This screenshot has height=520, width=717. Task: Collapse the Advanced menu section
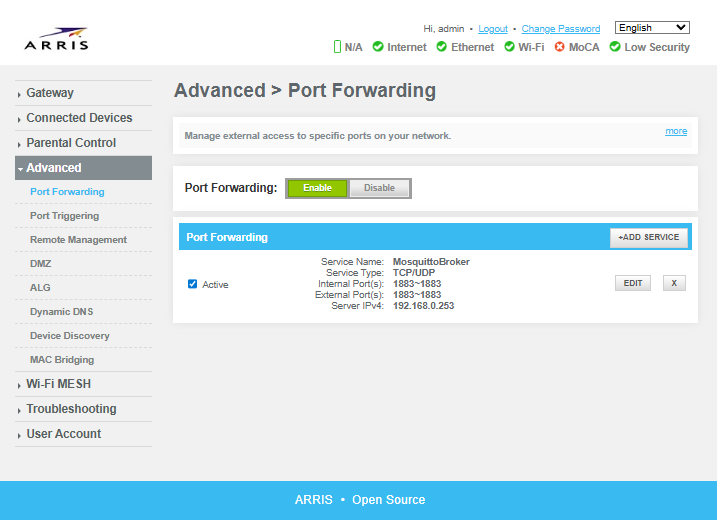coord(54,168)
